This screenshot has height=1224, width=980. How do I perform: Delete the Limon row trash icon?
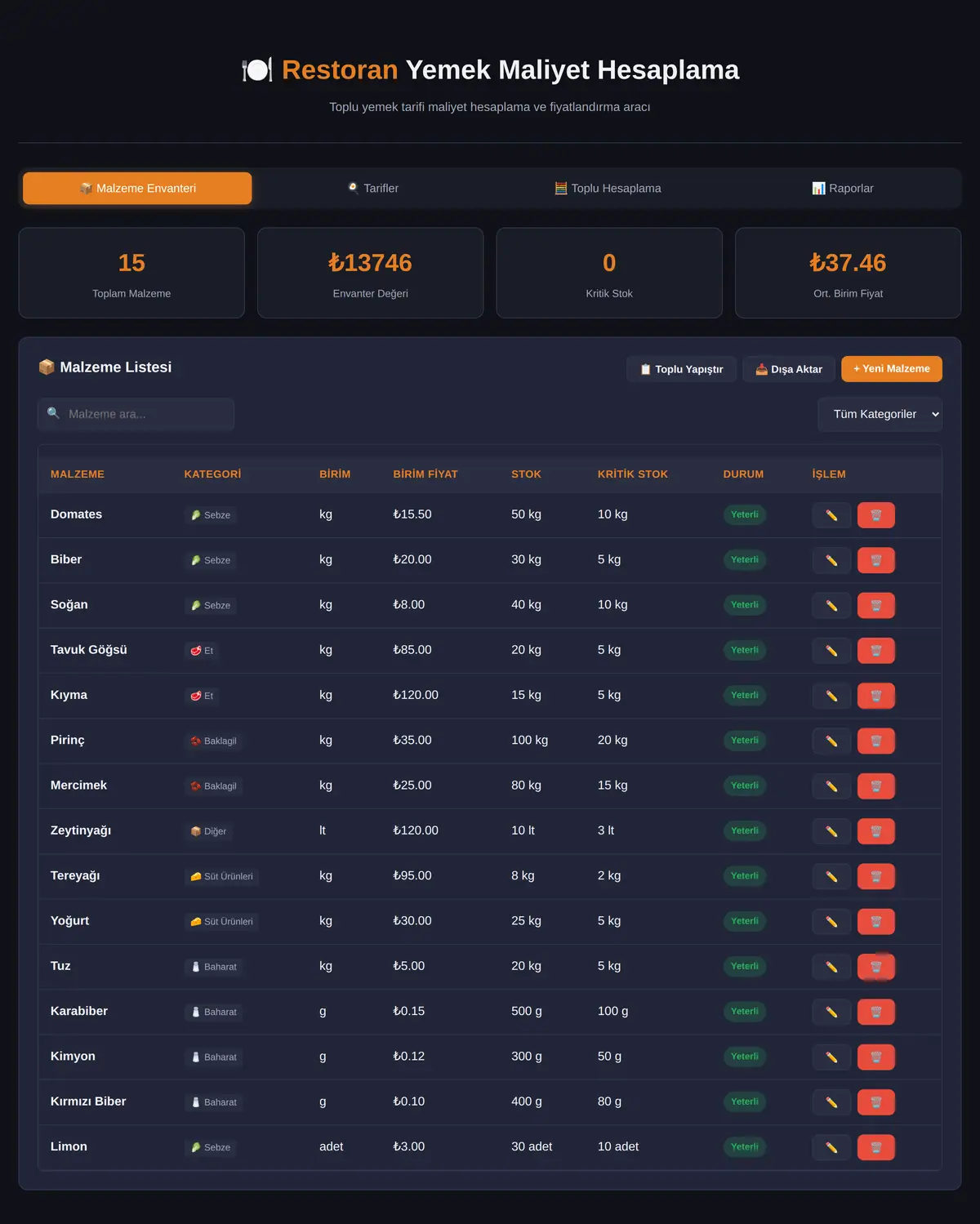tap(876, 1148)
